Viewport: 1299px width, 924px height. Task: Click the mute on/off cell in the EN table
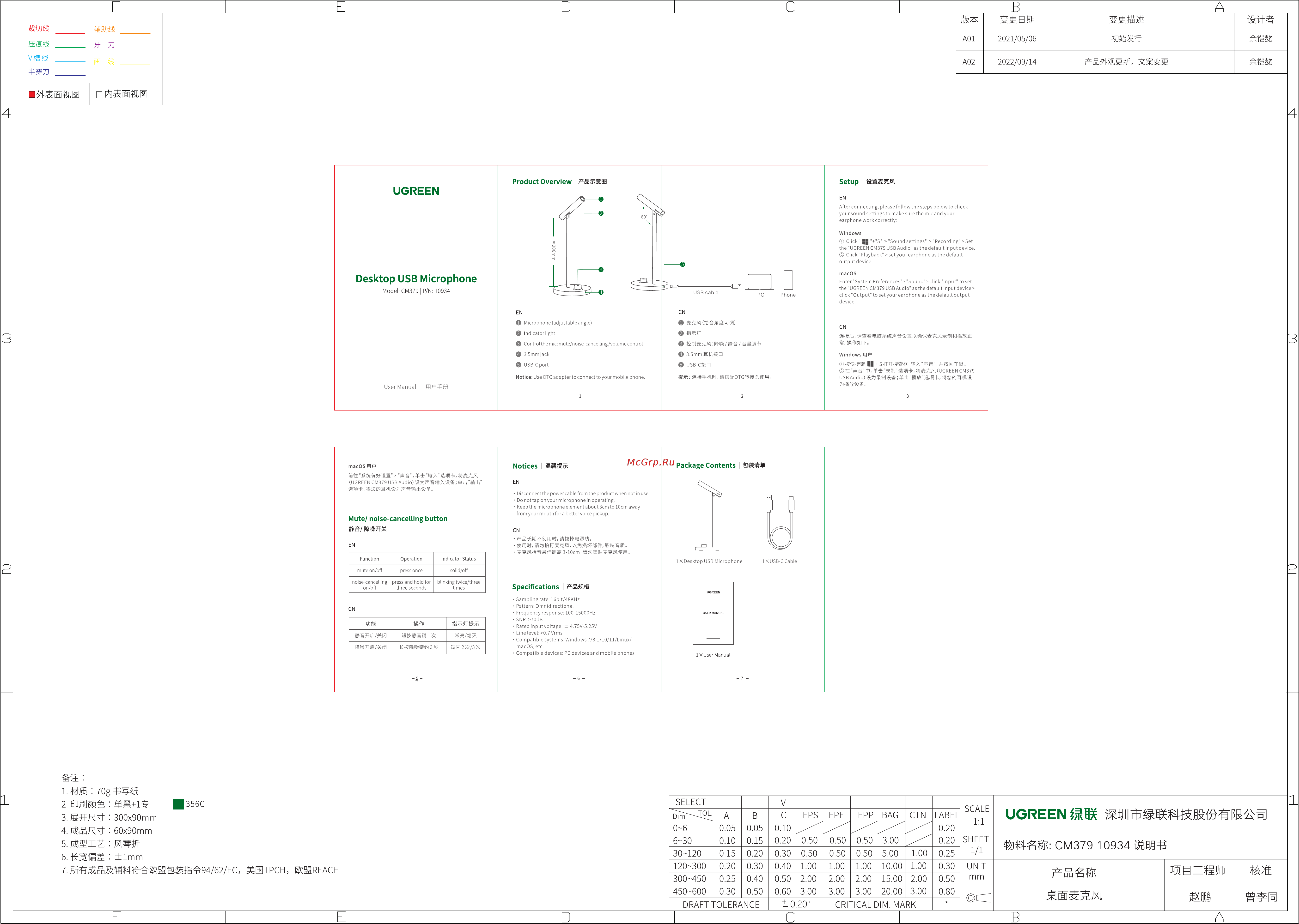369,571
